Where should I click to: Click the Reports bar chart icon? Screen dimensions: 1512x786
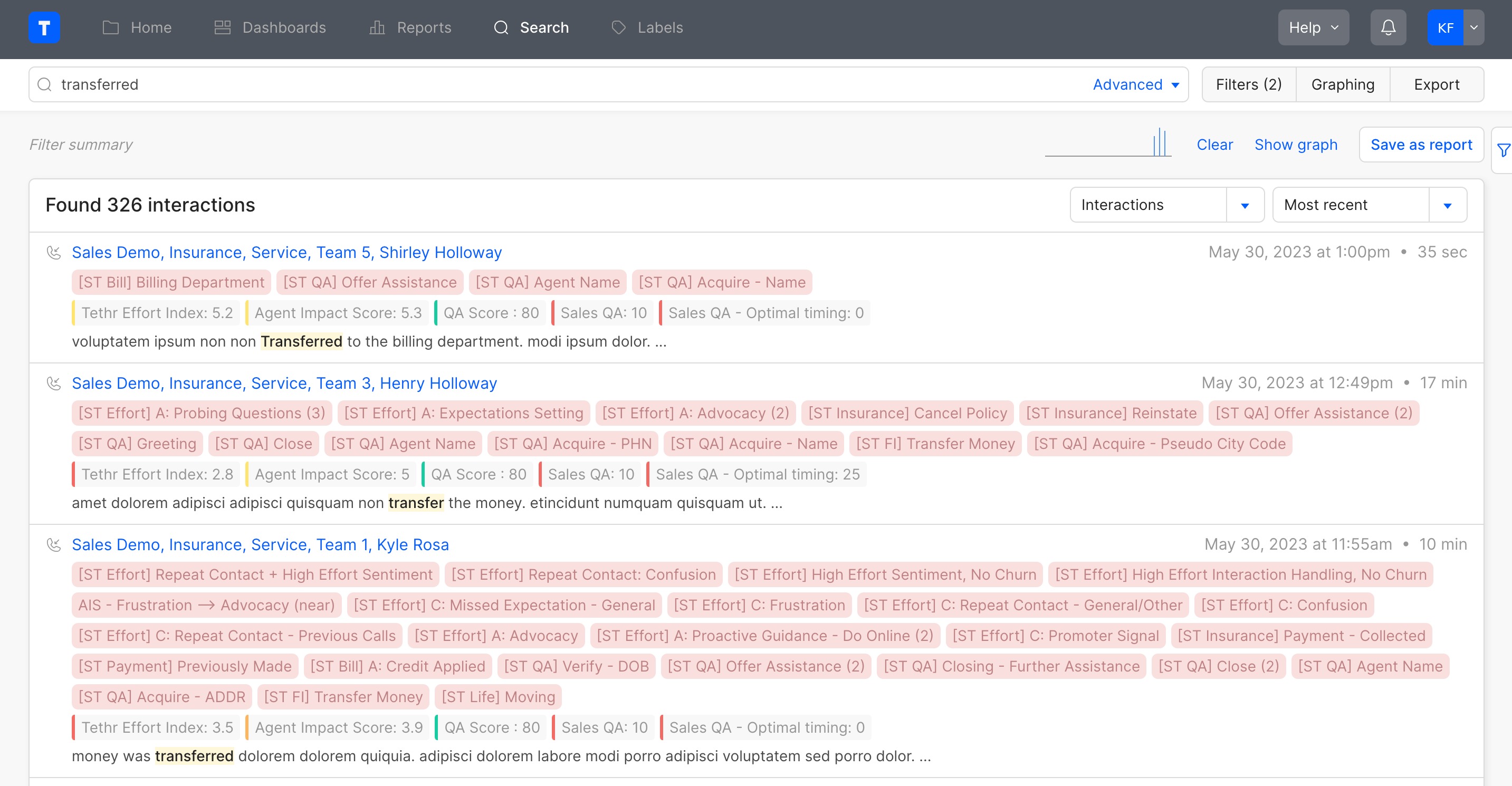point(377,27)
